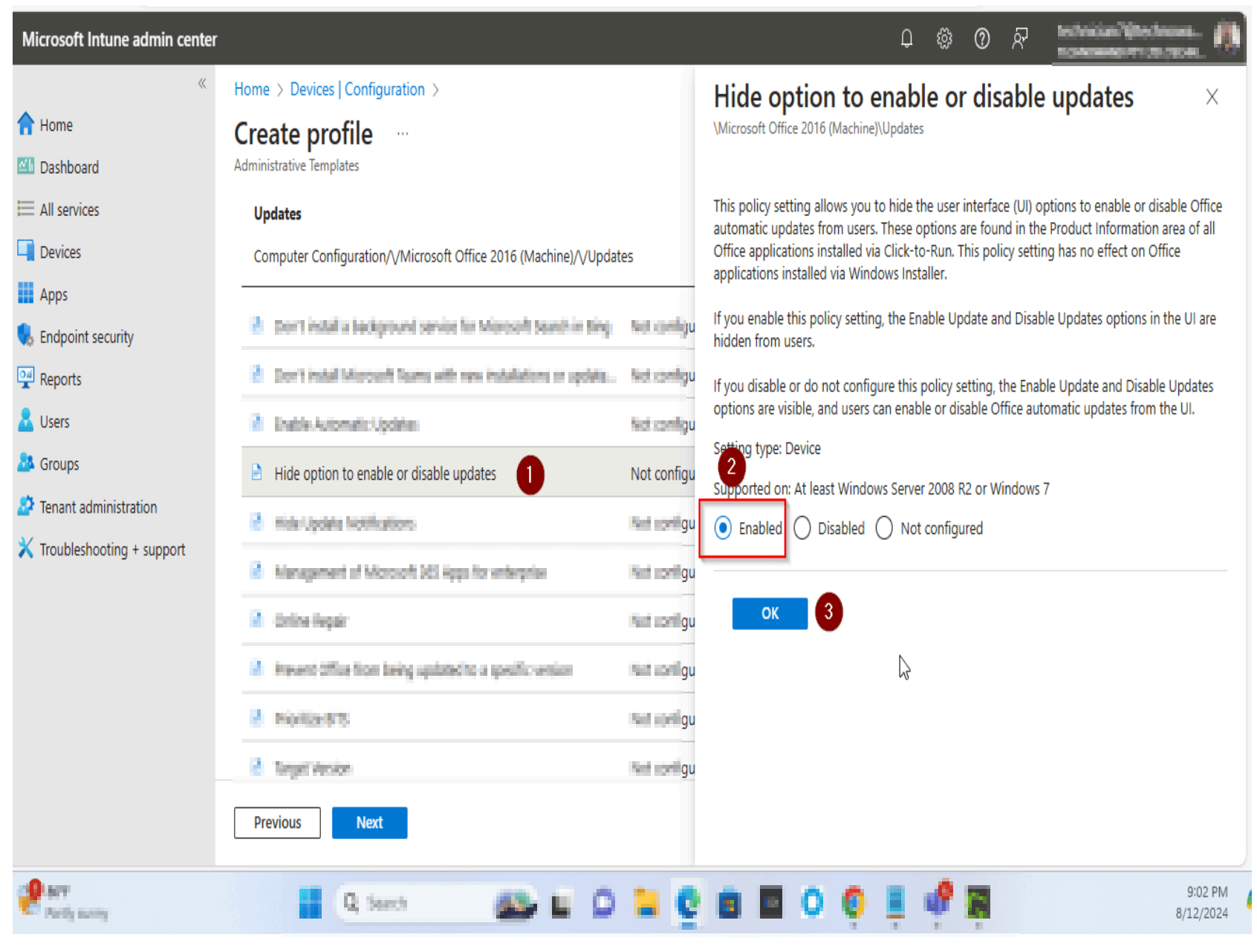This screenshot has width=1257, height=952.
Task: Follow the Home breadcrumb link
Action: (252, 89)
